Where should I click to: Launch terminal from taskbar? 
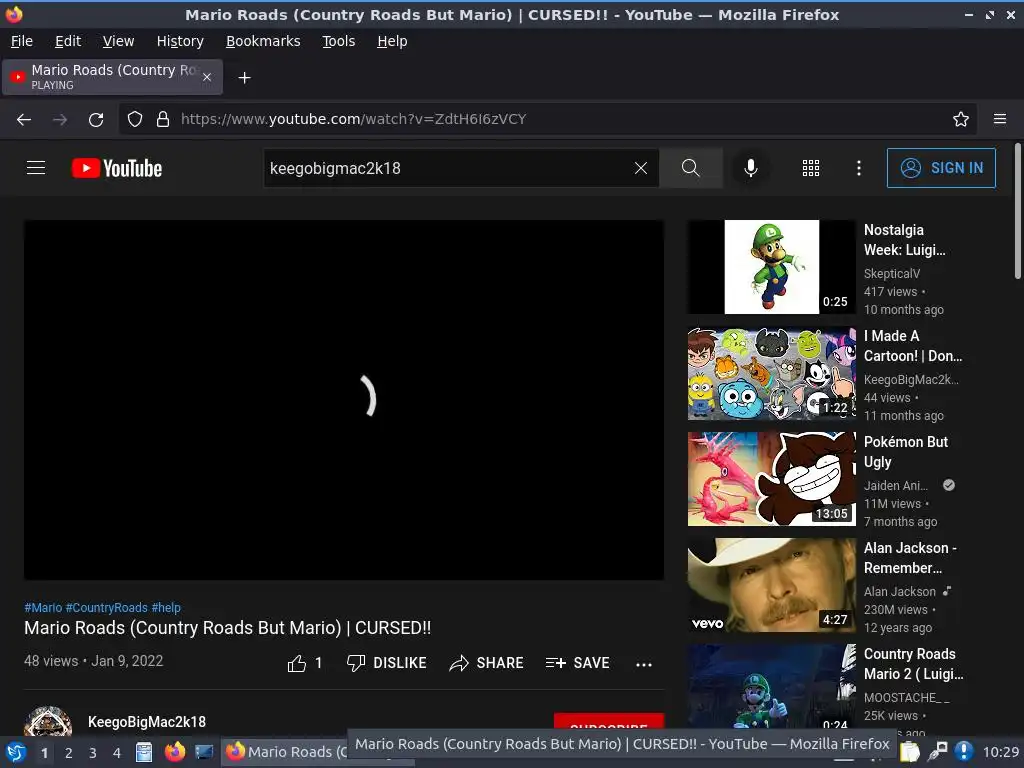pyautogui.click(x=204, y=752)
